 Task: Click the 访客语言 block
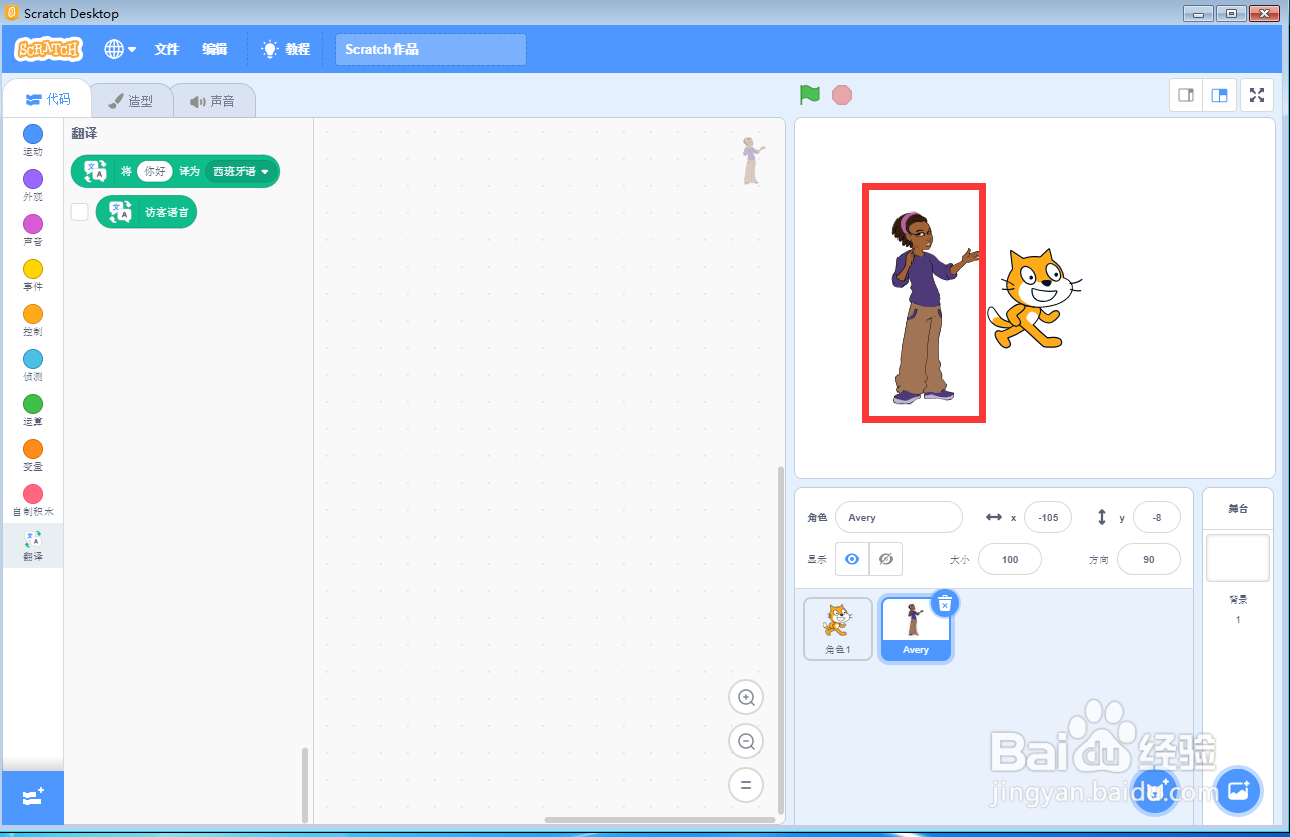(146, 212)
